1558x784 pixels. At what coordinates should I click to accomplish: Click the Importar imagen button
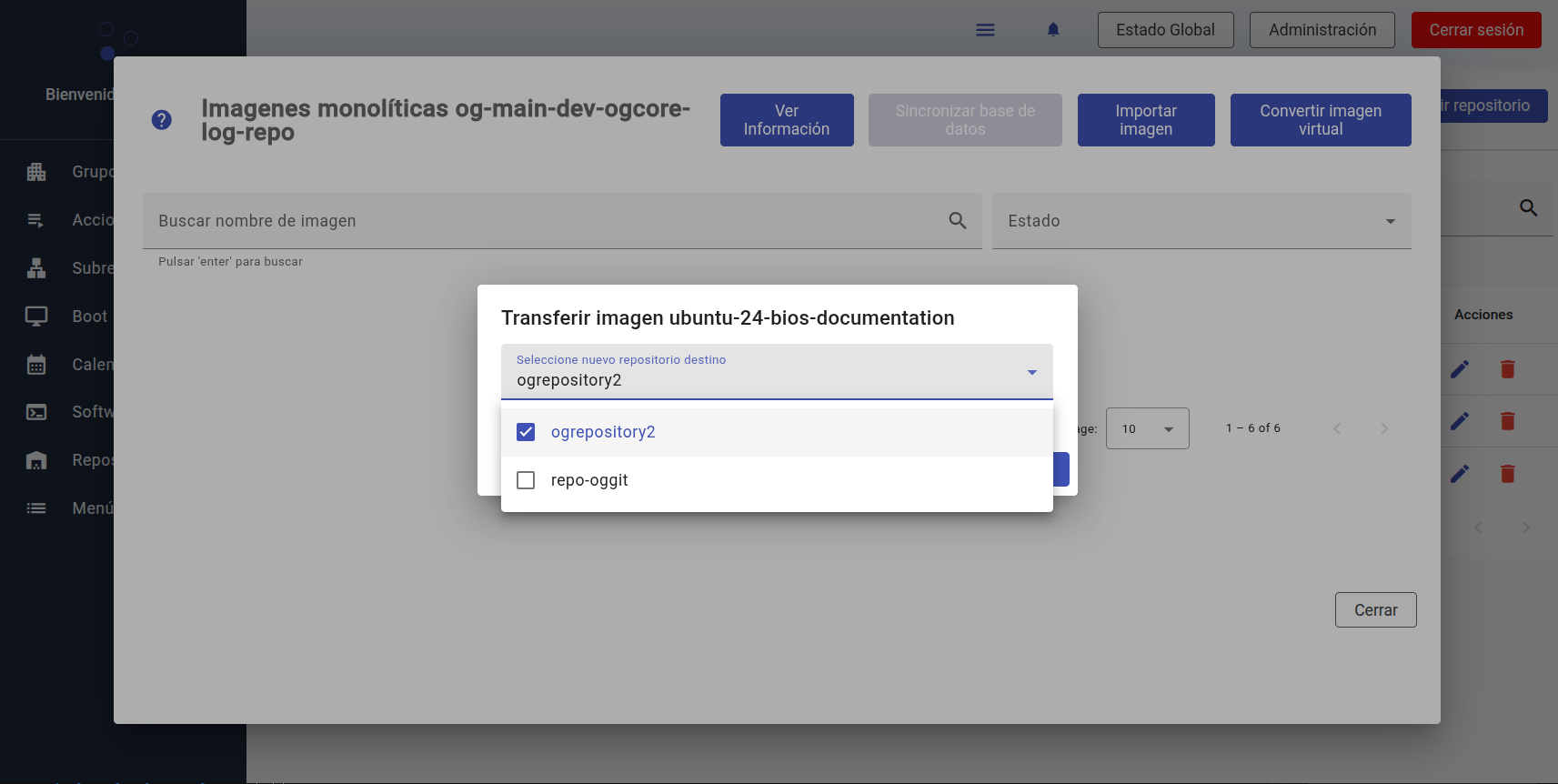(1146, 120)
